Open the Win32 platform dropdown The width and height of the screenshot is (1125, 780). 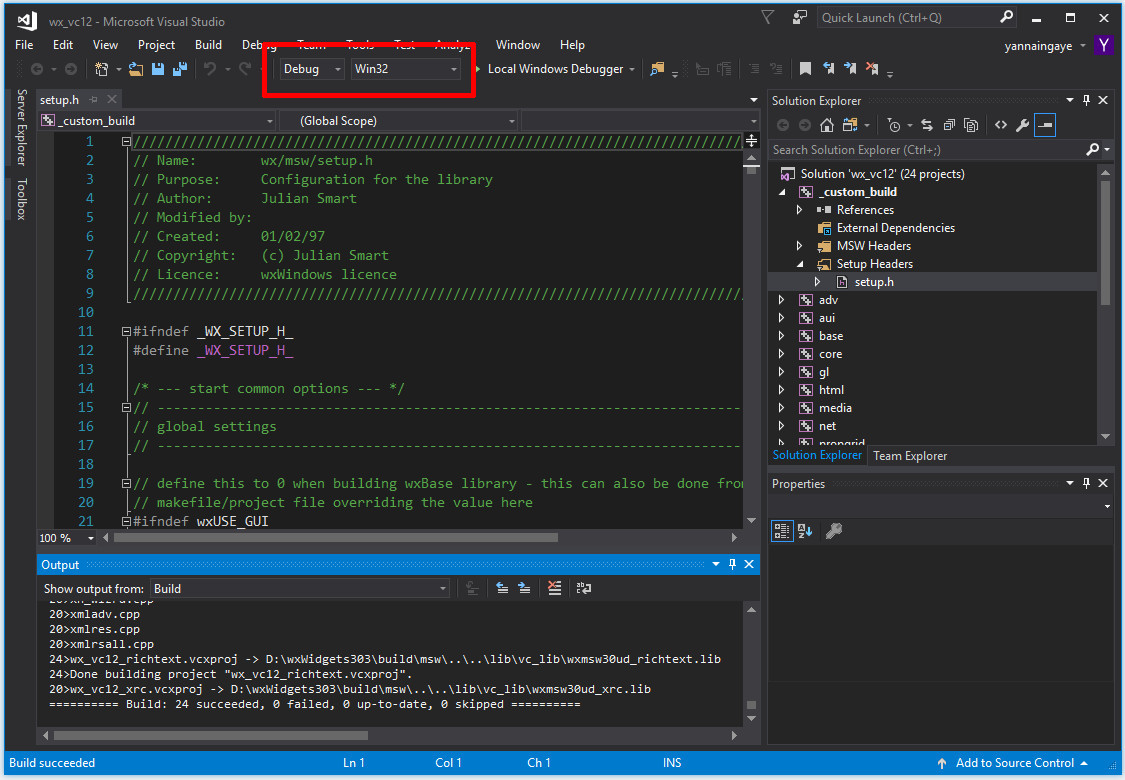click(x=405, y=69)
